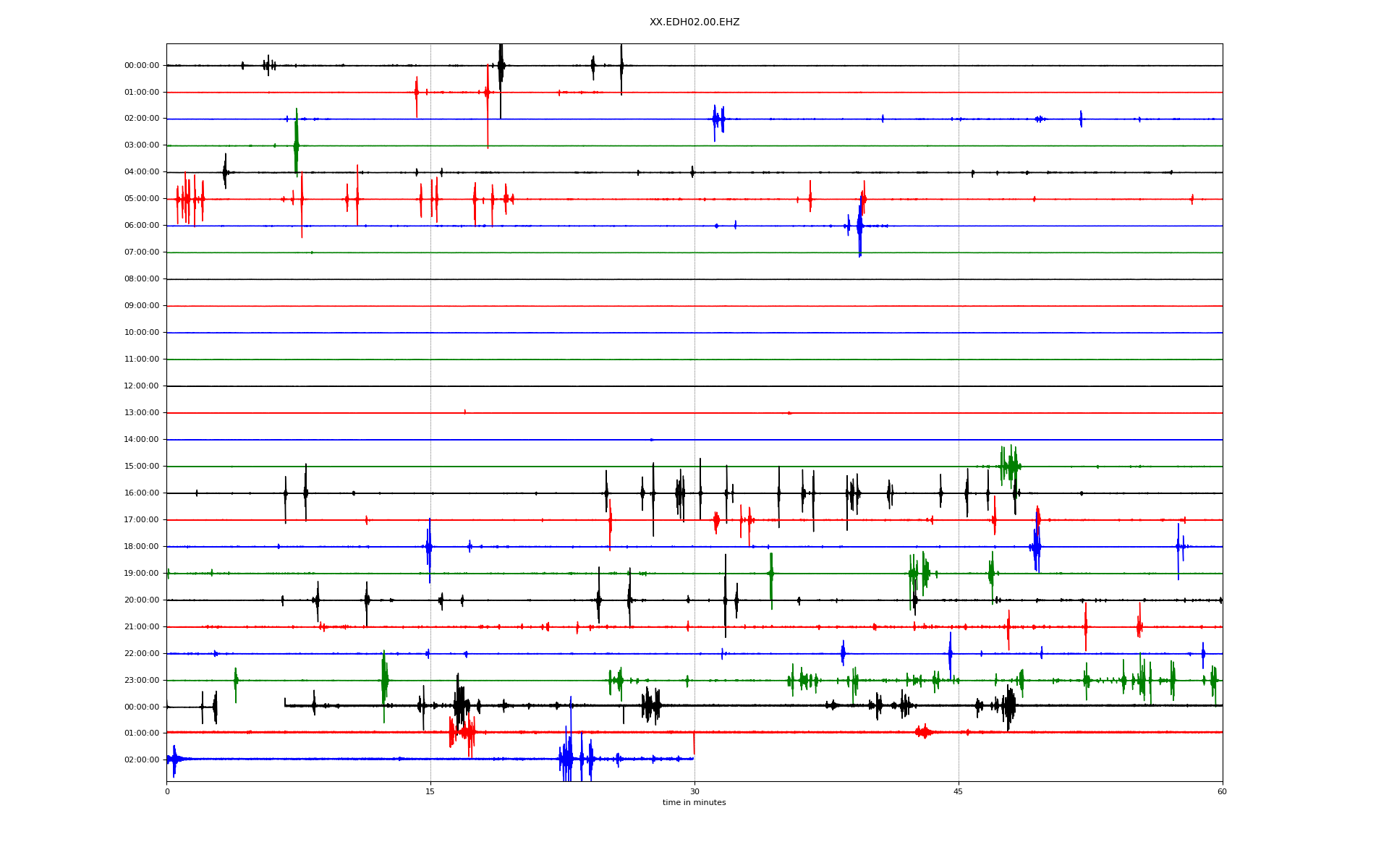This screenshot has width=1389, height=868.
Task: Select the 12:00:00 row label
Action: coord(142,386)
